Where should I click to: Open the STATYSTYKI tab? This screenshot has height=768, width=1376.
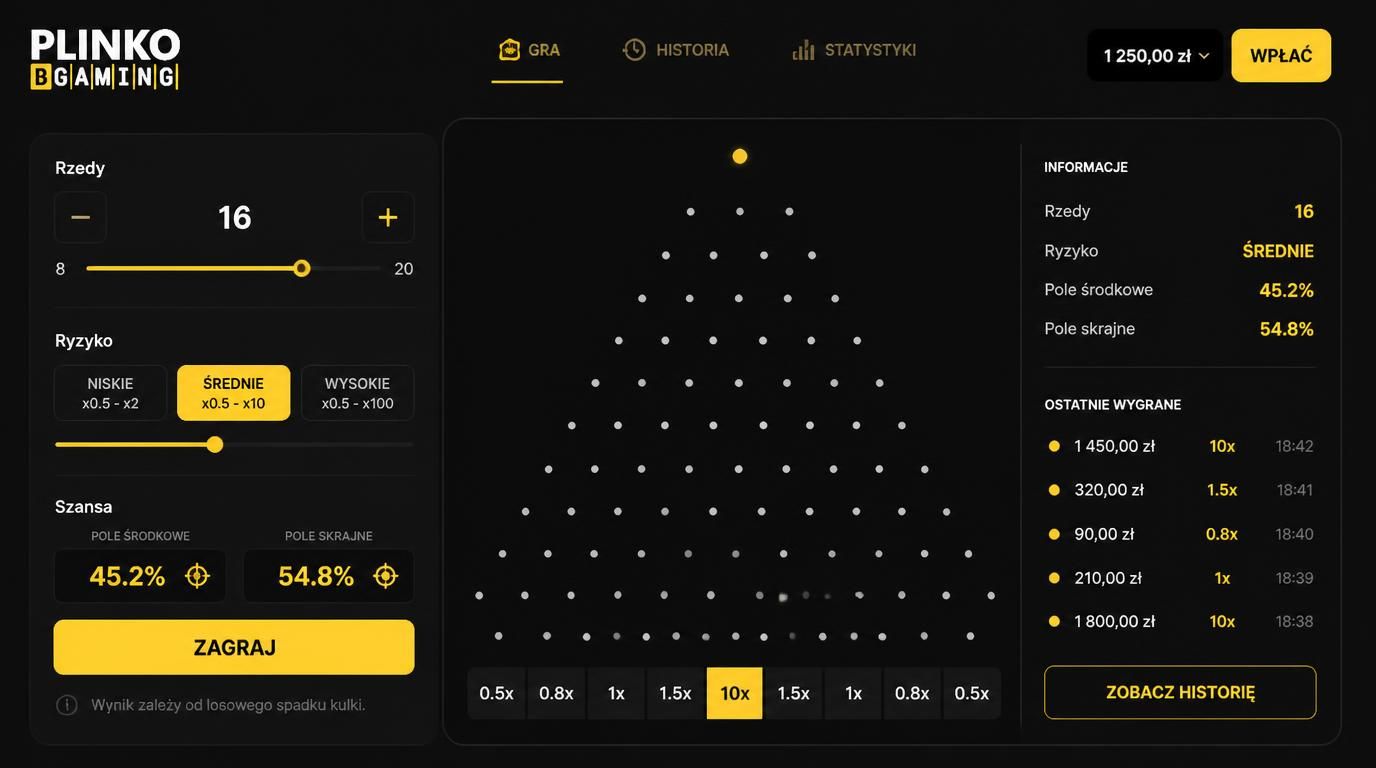(x=854, y=50)
